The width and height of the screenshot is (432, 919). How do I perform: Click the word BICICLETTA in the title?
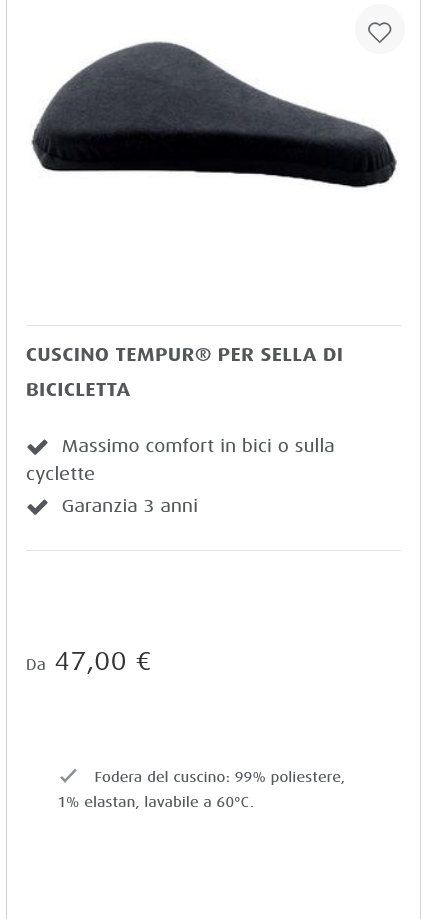tap(78, 390)
